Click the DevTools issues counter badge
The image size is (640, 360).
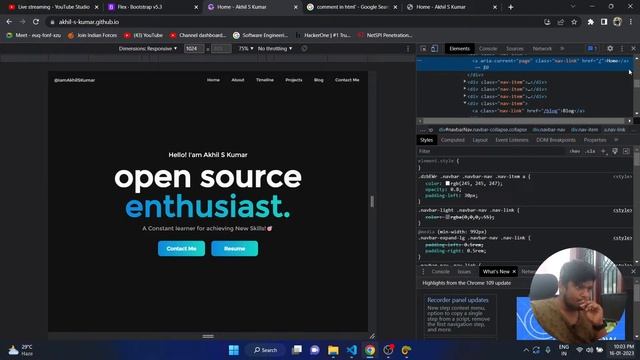pyautogui.click(x=592, y=48)
